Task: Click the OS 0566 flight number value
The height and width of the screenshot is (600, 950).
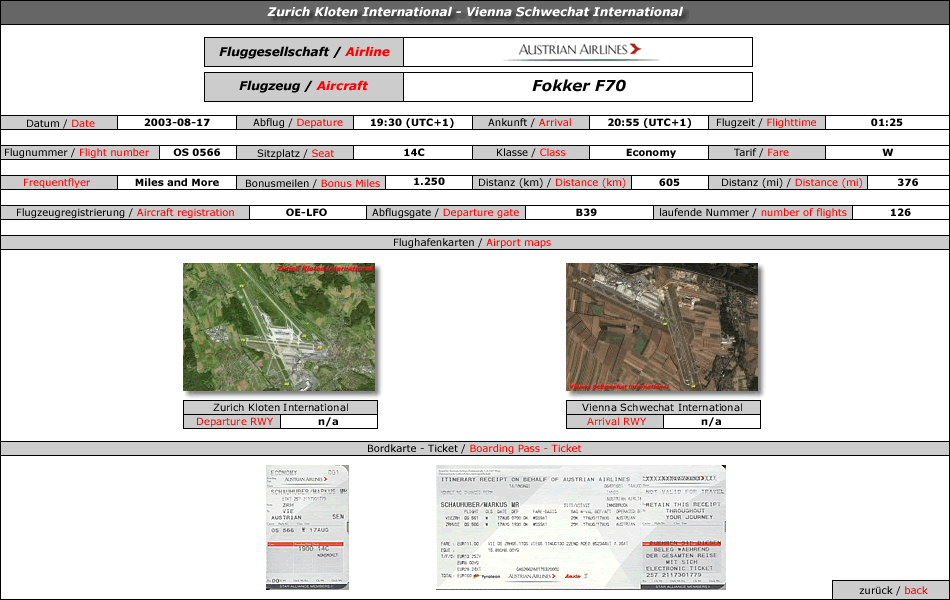Action: [197, 153]
